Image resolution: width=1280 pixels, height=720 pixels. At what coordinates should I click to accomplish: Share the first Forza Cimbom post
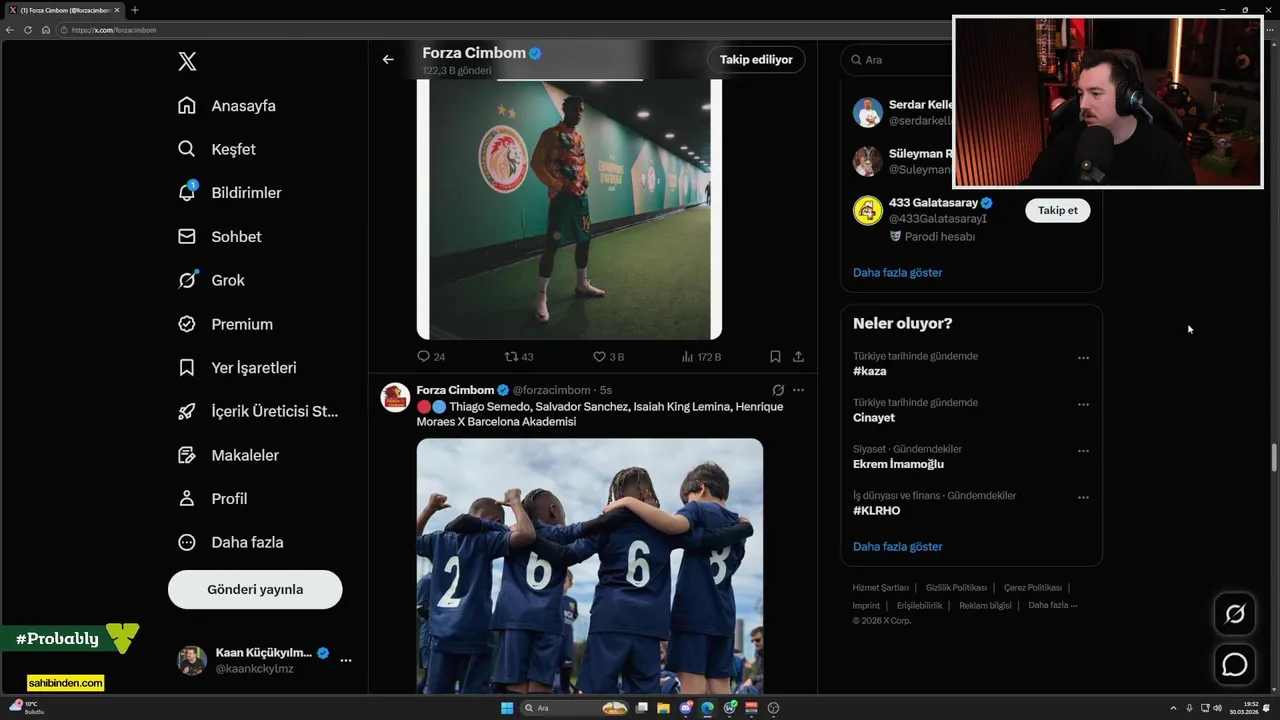[798, 356]
